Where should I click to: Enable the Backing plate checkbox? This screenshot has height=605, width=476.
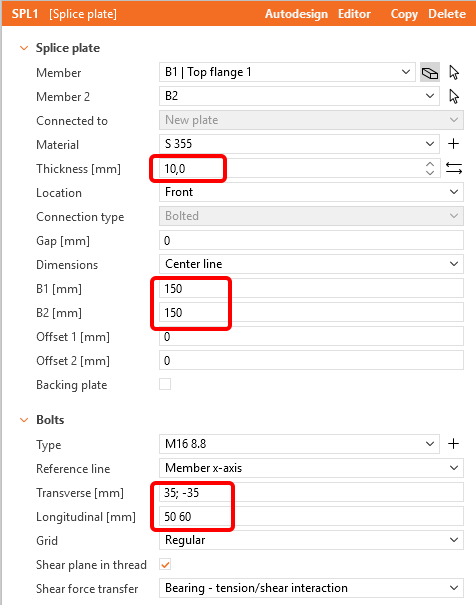click(x=165, y=384)
